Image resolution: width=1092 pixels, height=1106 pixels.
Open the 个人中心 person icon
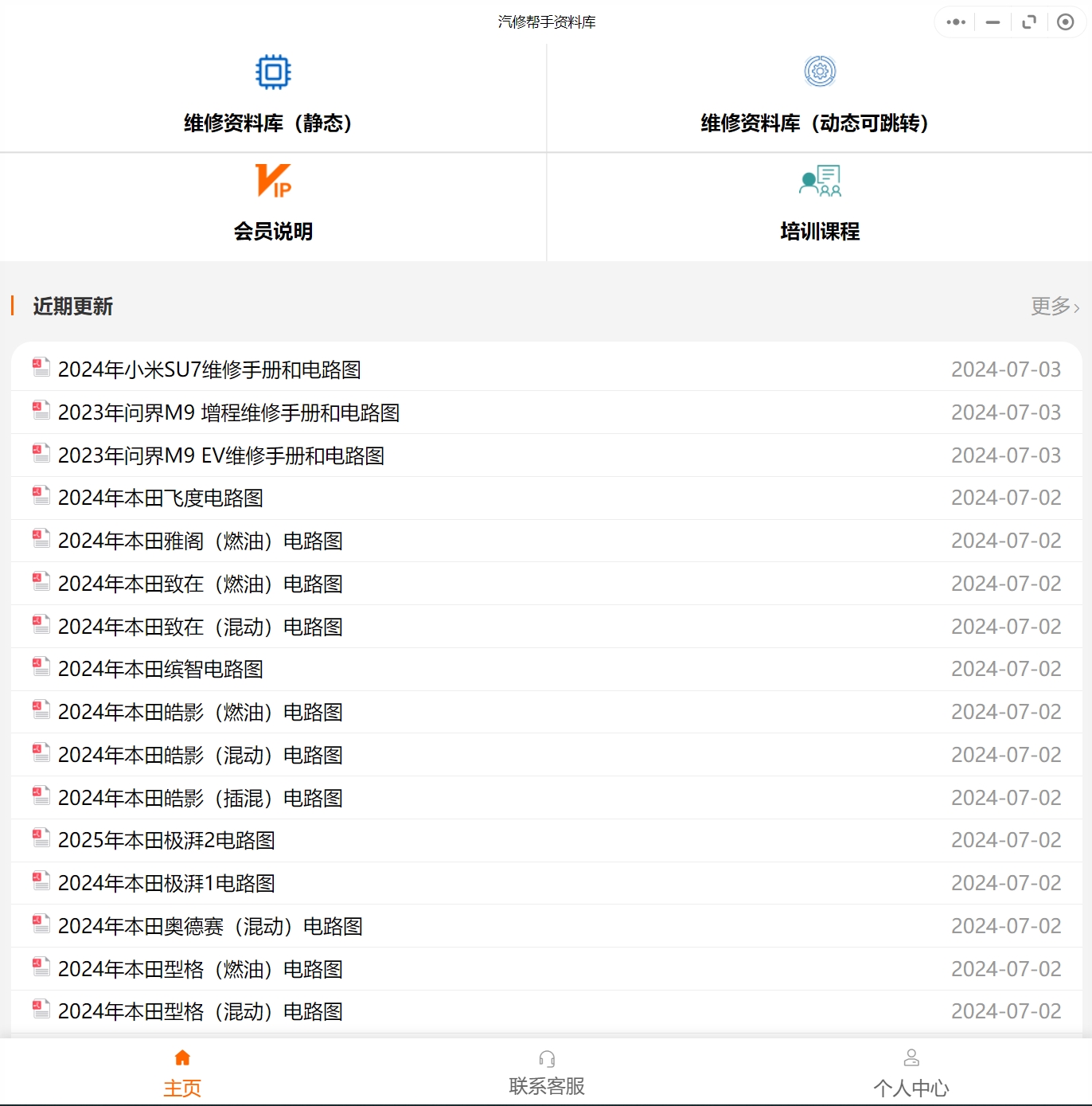(911, 1056)
